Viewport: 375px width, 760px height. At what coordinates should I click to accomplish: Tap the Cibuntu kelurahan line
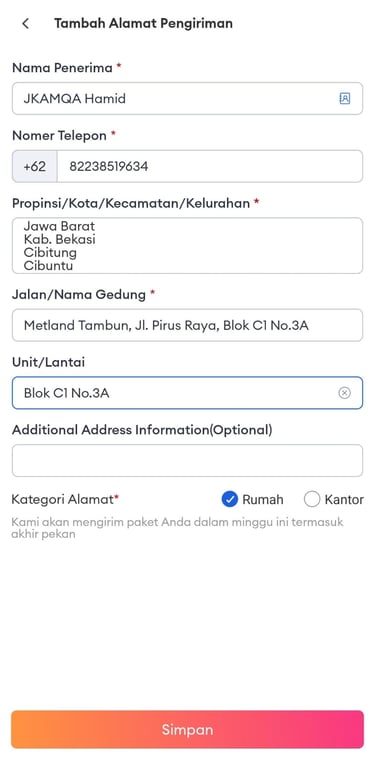tap(48, 266)
